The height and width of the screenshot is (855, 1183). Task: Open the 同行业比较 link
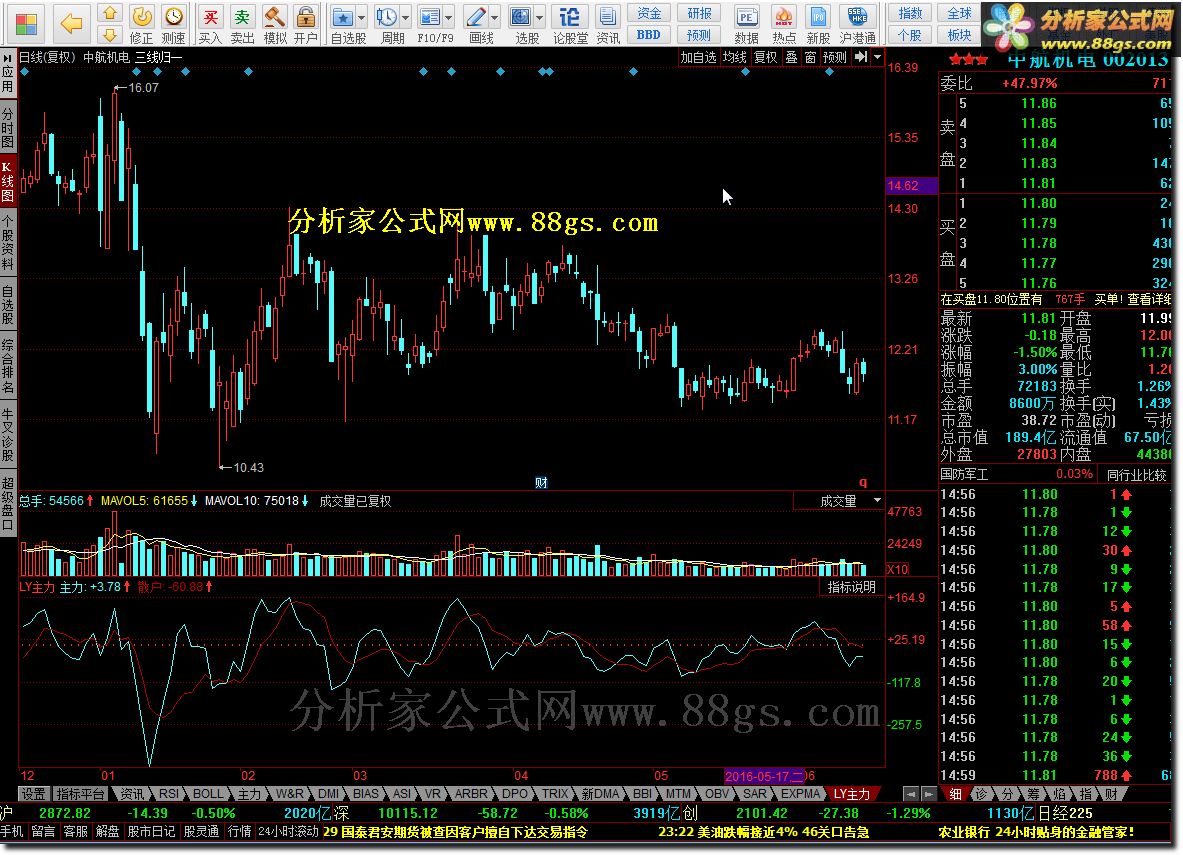pos(1136,475)
